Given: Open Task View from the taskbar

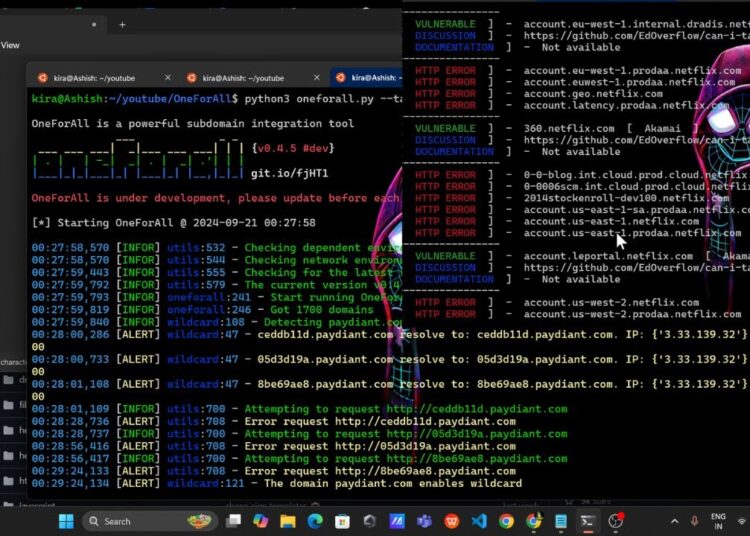Looking at the screenshot, I should (x=233, y=521).
